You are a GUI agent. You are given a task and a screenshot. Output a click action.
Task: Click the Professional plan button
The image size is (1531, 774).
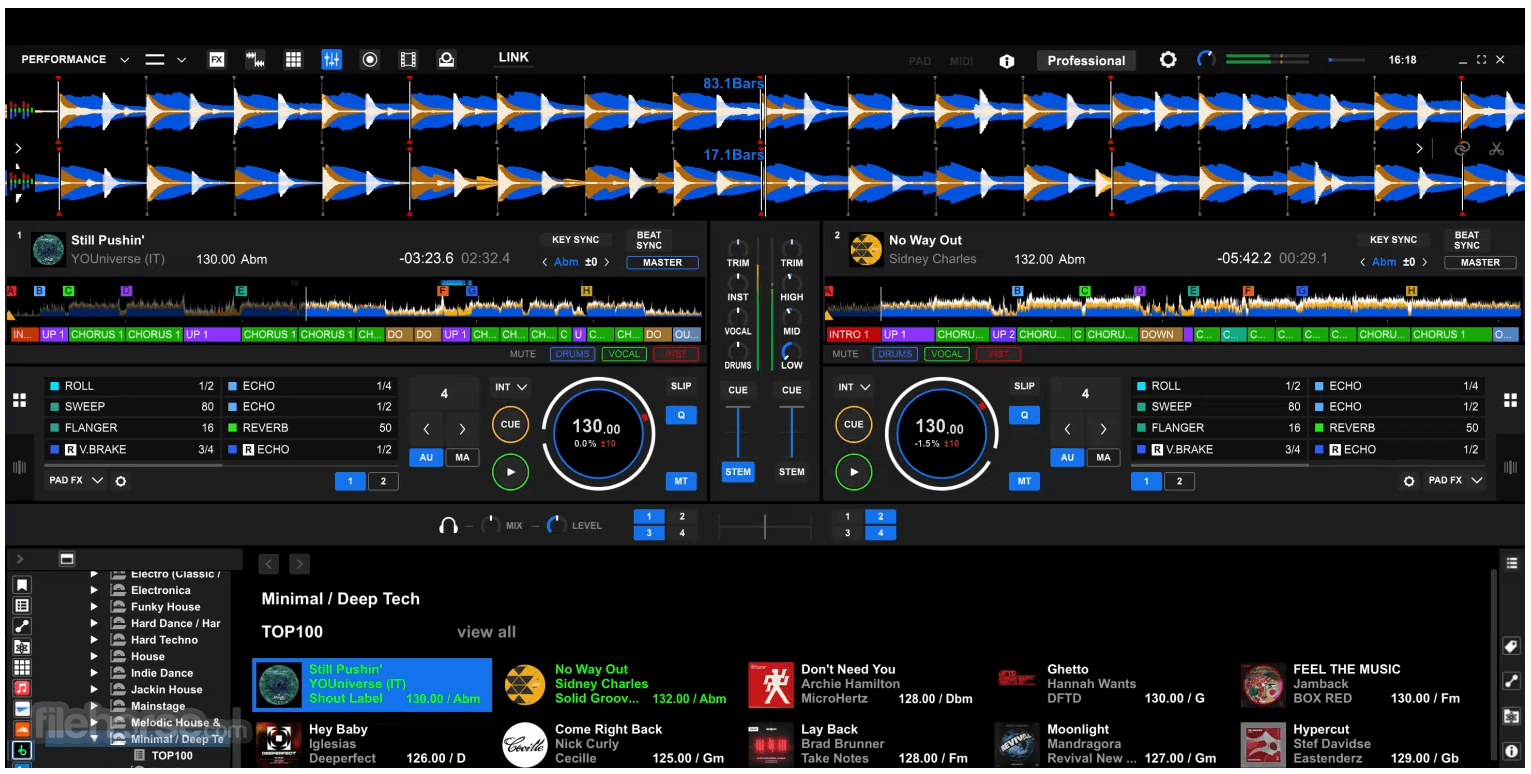click(x=1086, y=61)
